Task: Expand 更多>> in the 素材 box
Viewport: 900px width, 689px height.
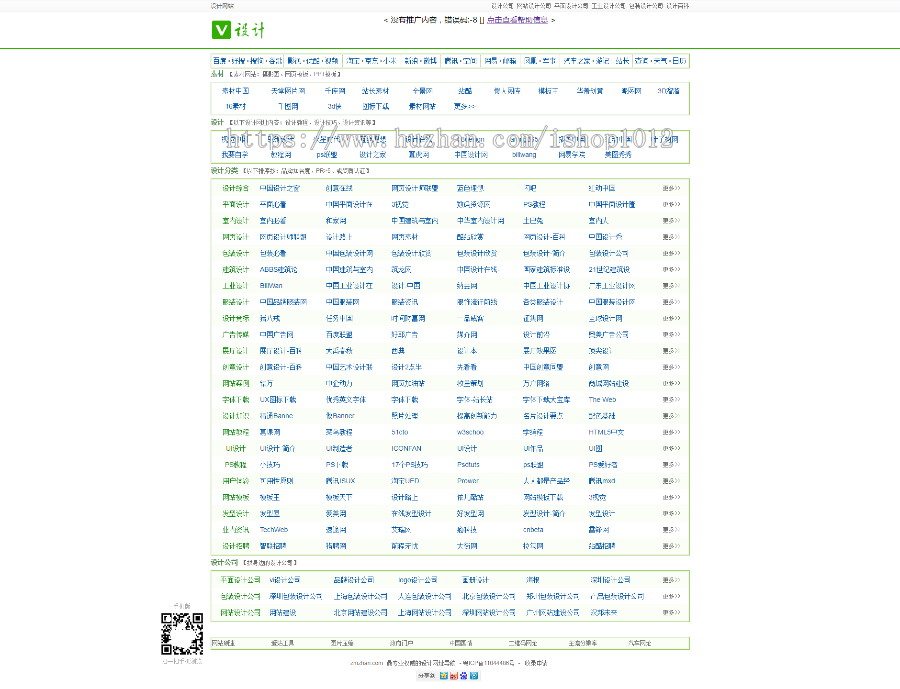Action: coord(464,106)
